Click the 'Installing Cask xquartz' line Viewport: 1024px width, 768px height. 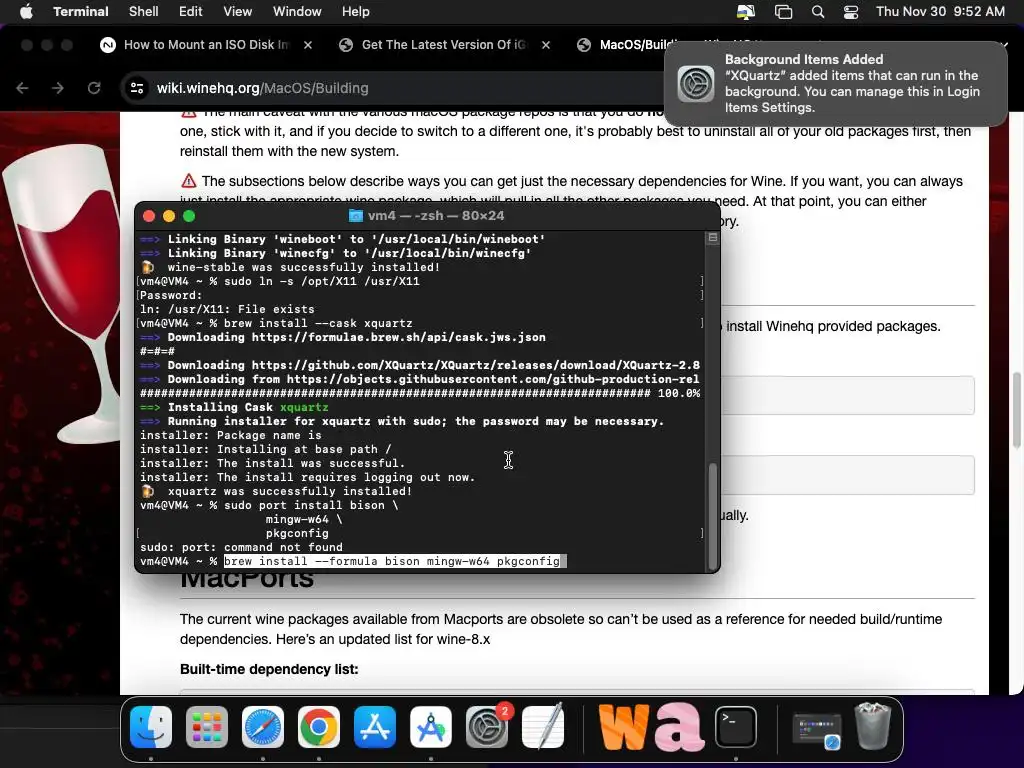pyautogui.click(x=234, y=407)
